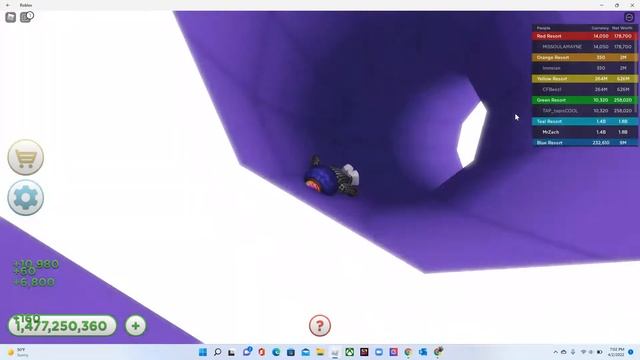Viewport: 640px width, 360px height.
Task: Click the Currency column header in leaderboard
Action: tap(600, 28)
